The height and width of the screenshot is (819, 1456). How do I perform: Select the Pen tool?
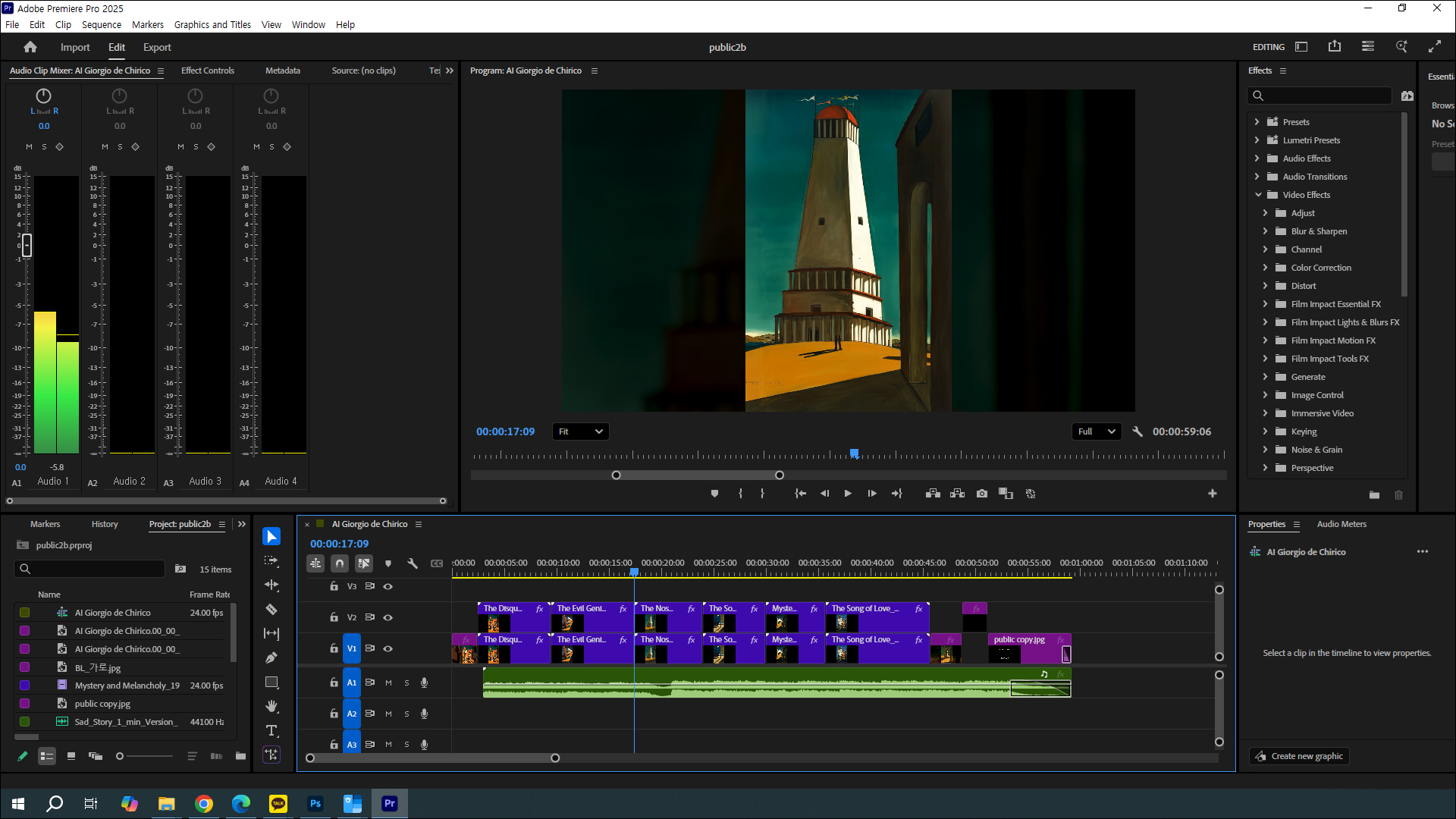(271, 657)
